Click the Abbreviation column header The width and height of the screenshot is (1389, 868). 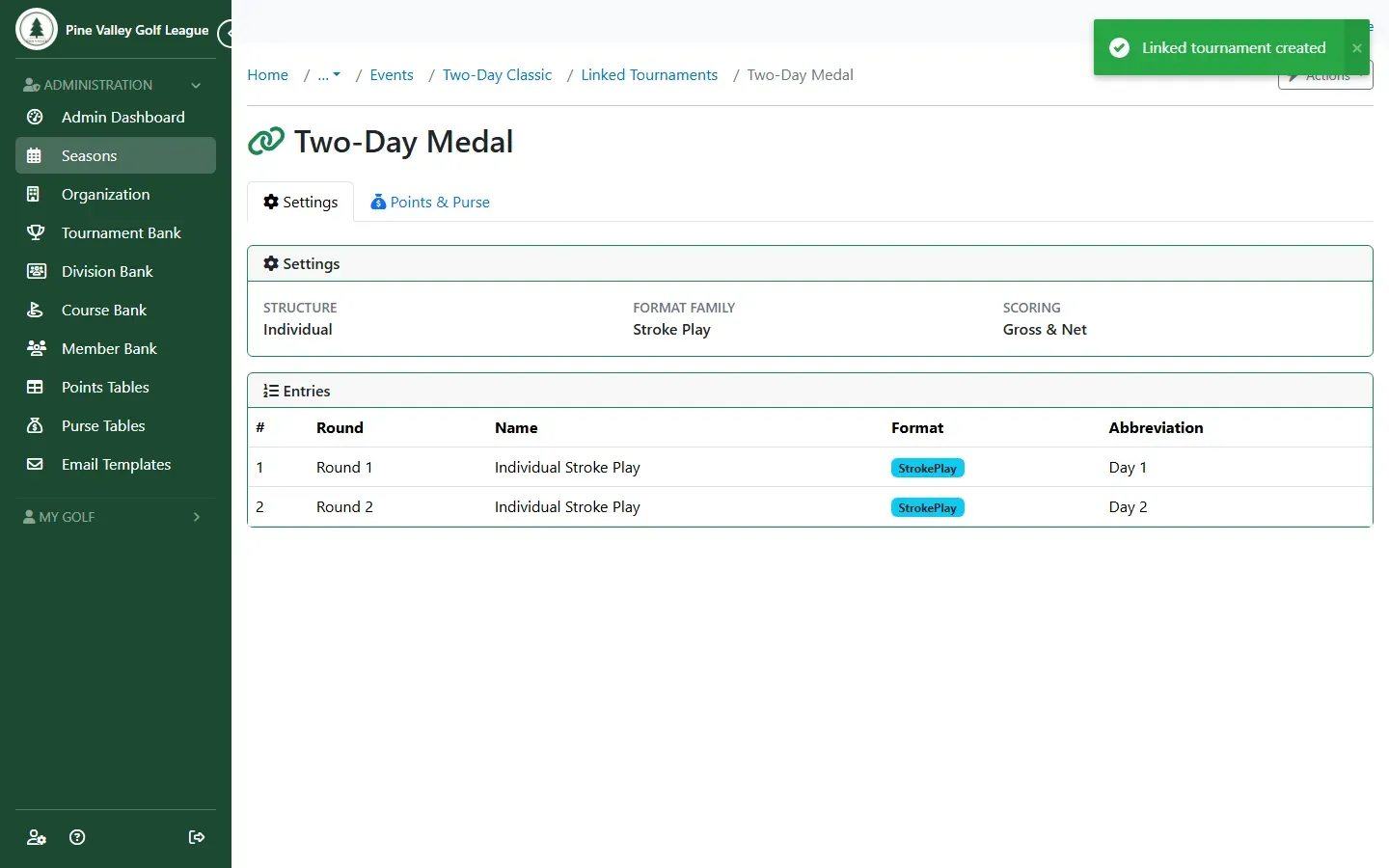pyautogui.click(x=1156, y=428)
